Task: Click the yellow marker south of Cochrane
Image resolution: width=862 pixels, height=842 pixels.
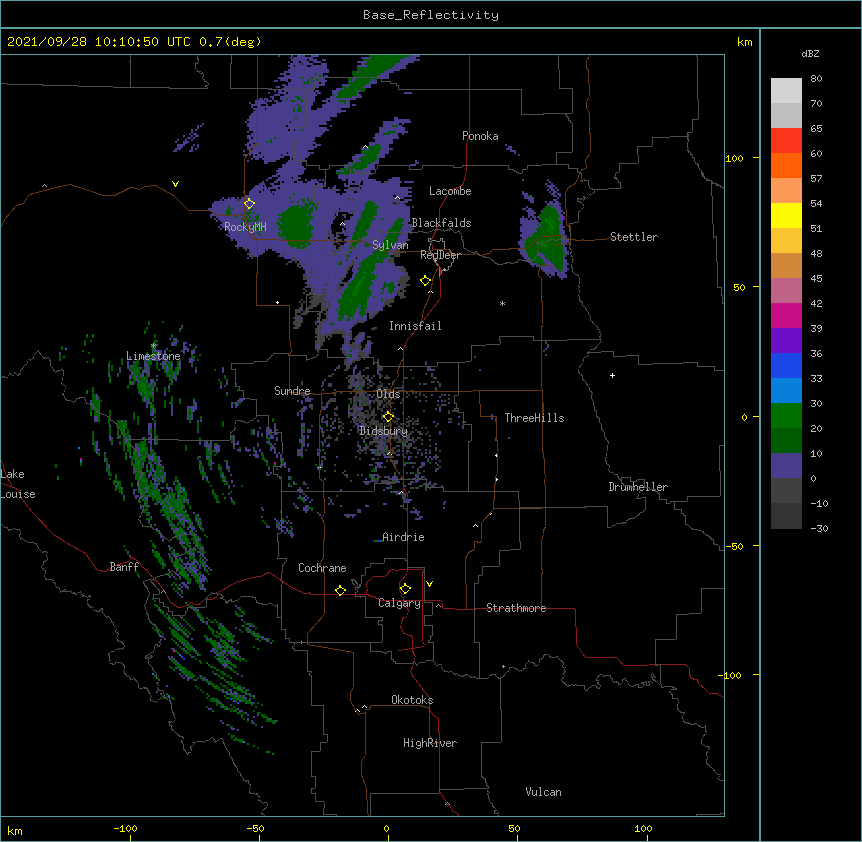Action: [x=340, y=590]
